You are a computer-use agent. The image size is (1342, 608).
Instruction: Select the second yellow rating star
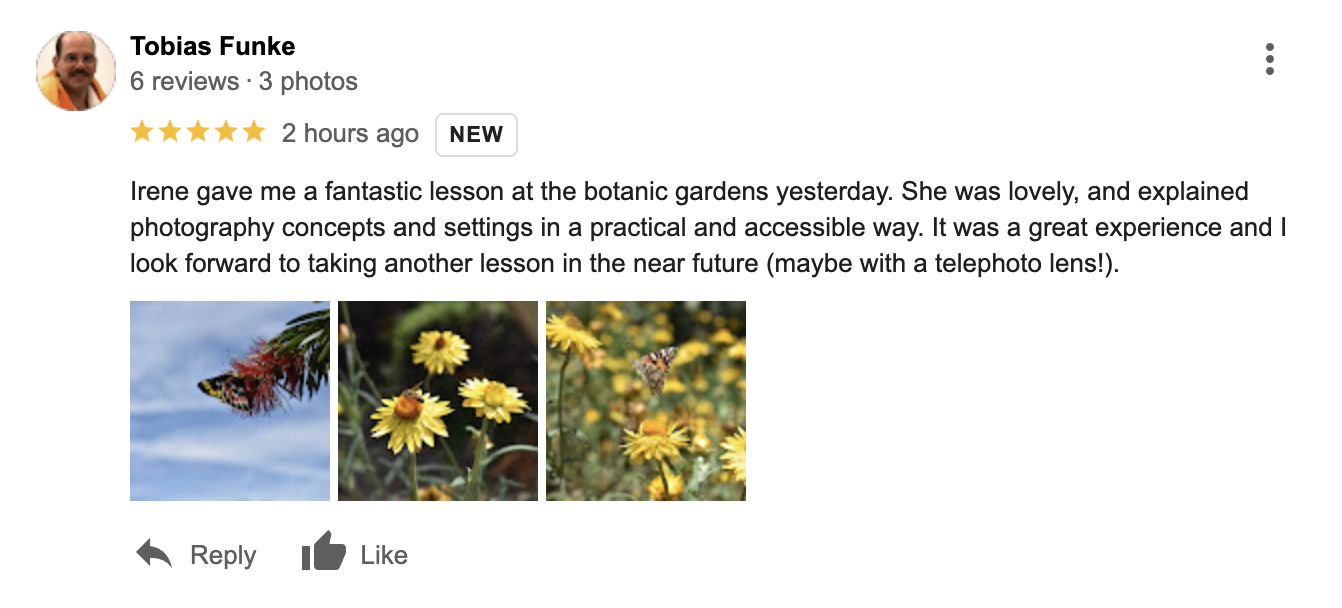click(170, 132)
